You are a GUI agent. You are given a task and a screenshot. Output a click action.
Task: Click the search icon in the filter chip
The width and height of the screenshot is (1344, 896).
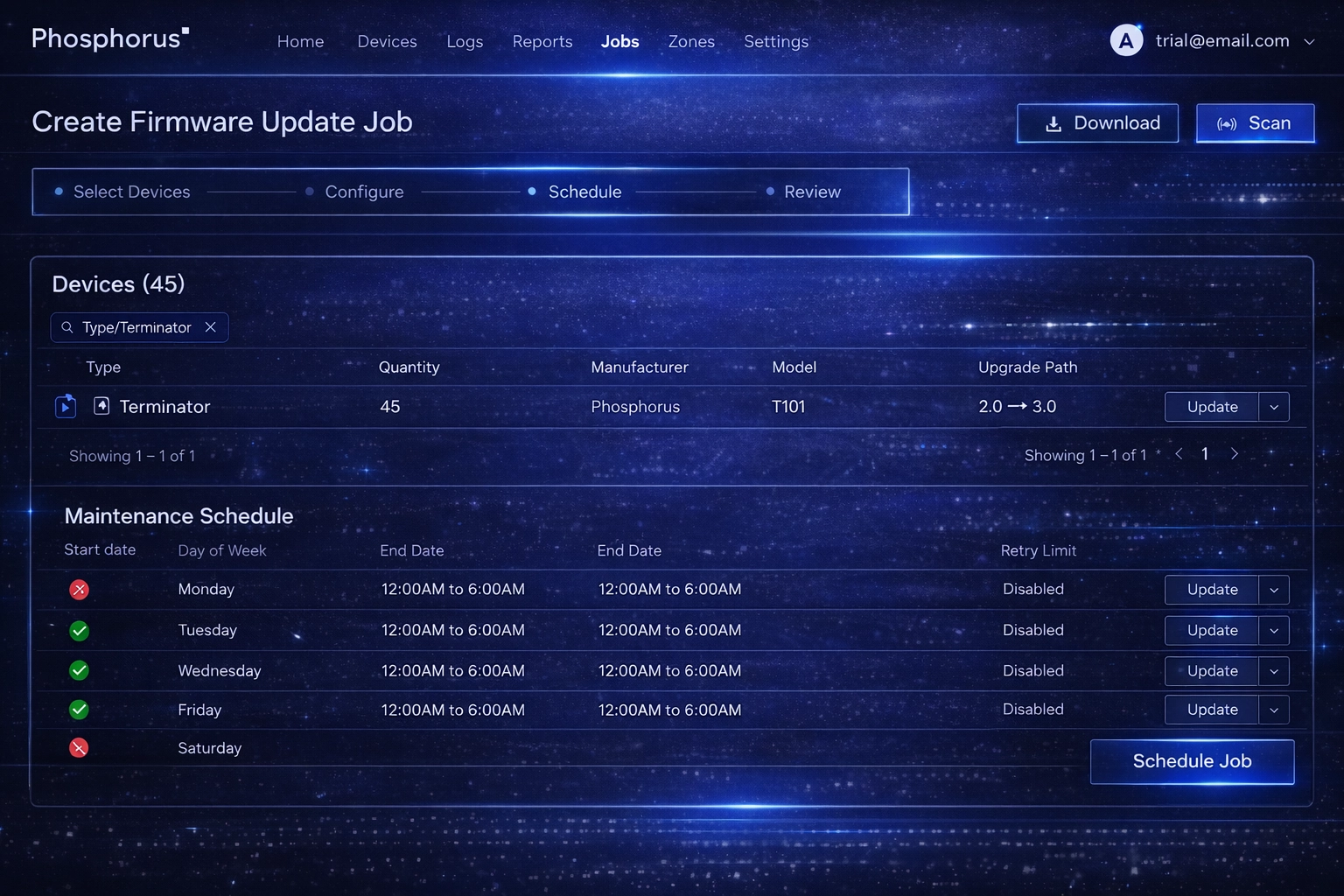[x=67, y=327]
